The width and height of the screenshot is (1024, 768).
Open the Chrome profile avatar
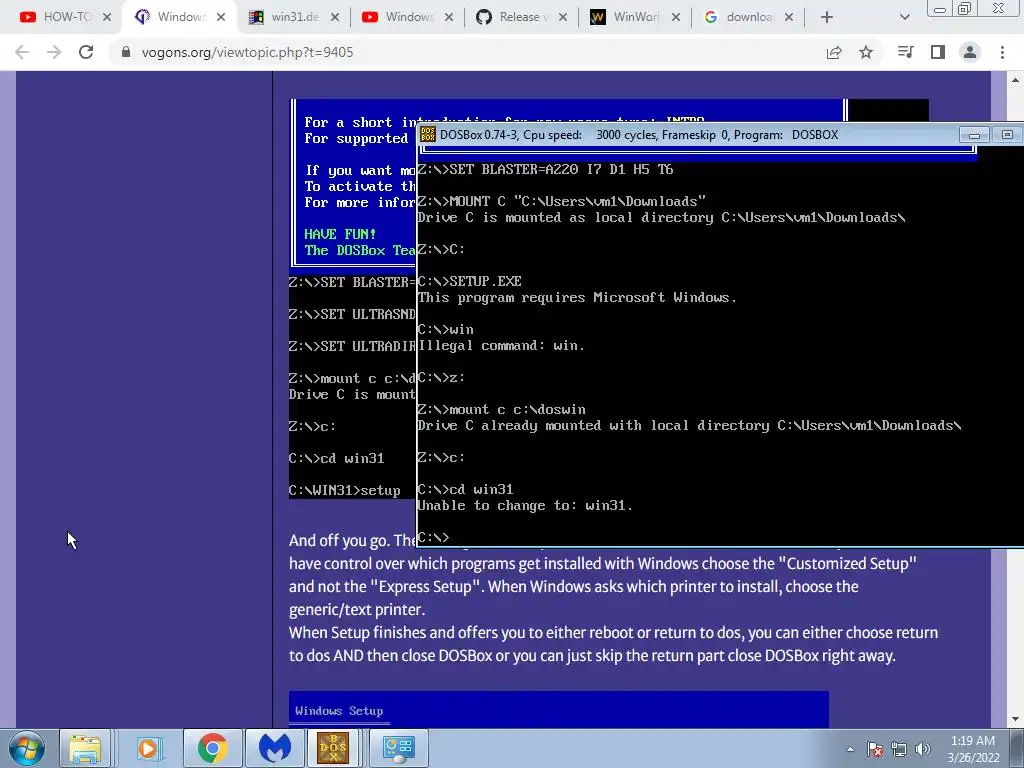(970, 52)
